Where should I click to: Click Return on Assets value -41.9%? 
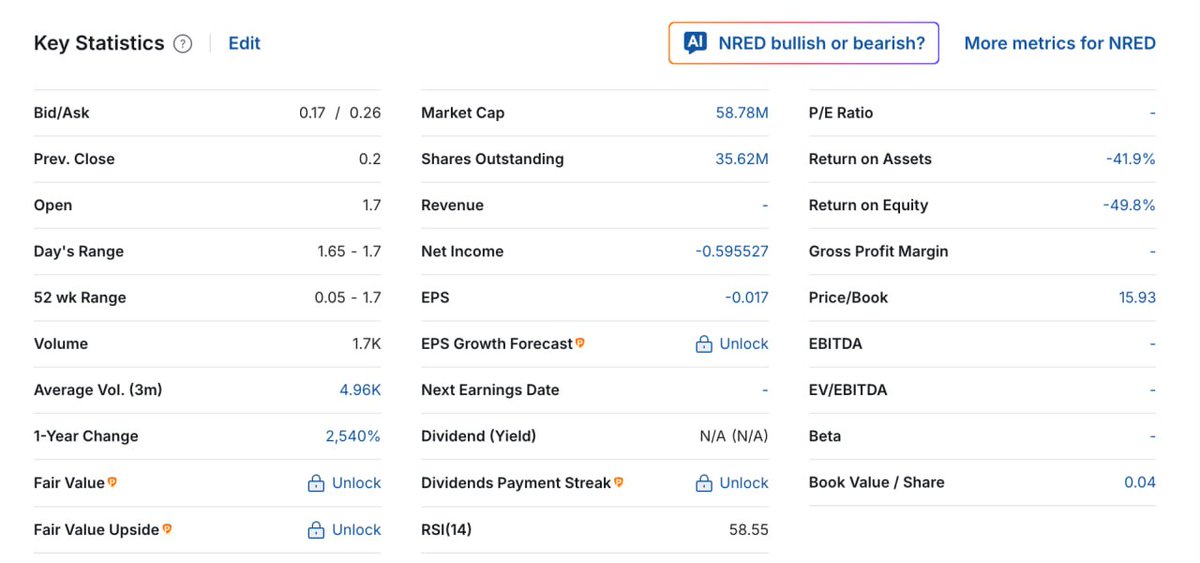(1131, 159)
